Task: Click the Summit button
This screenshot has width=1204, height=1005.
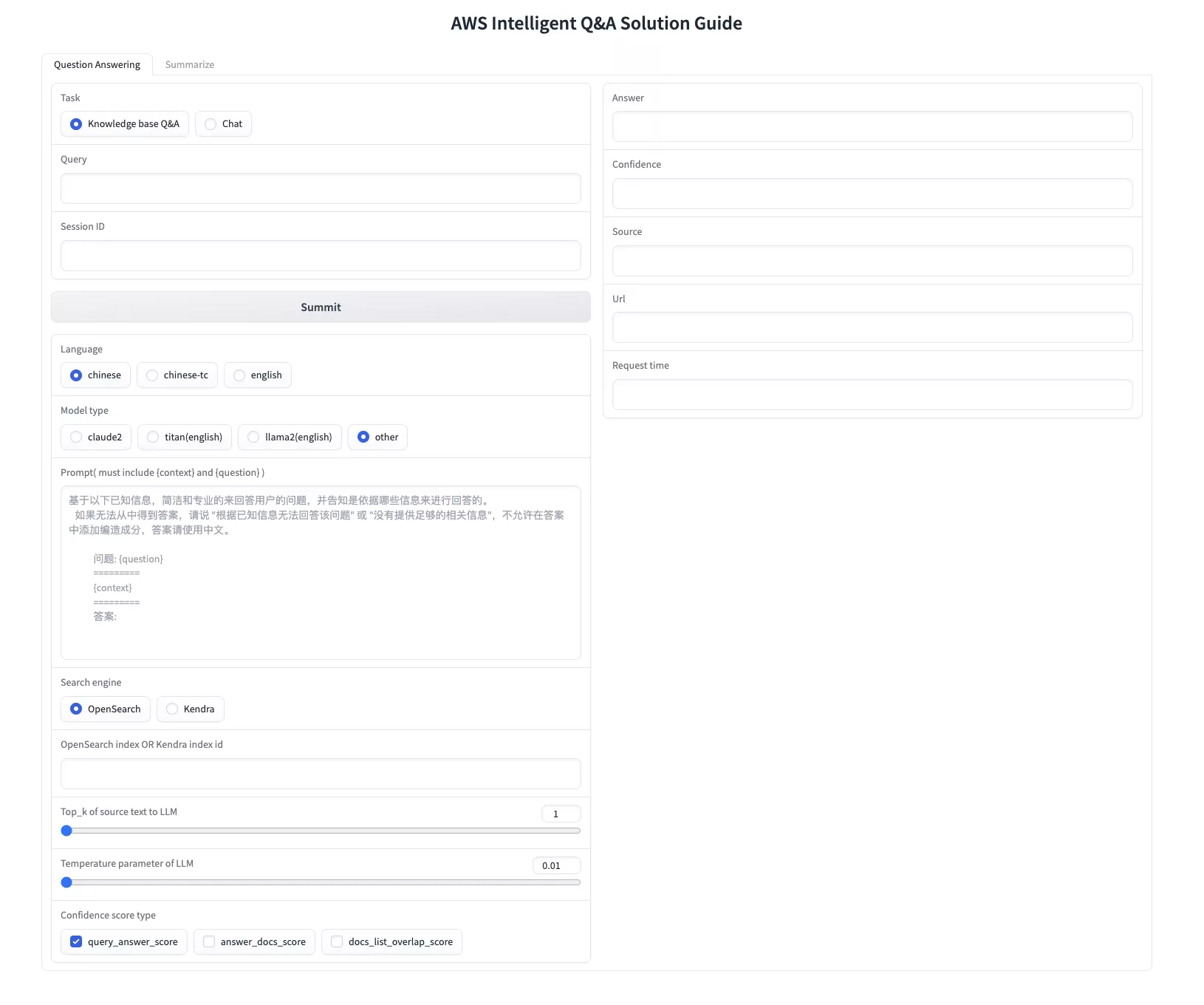Action: pos(321,307)
